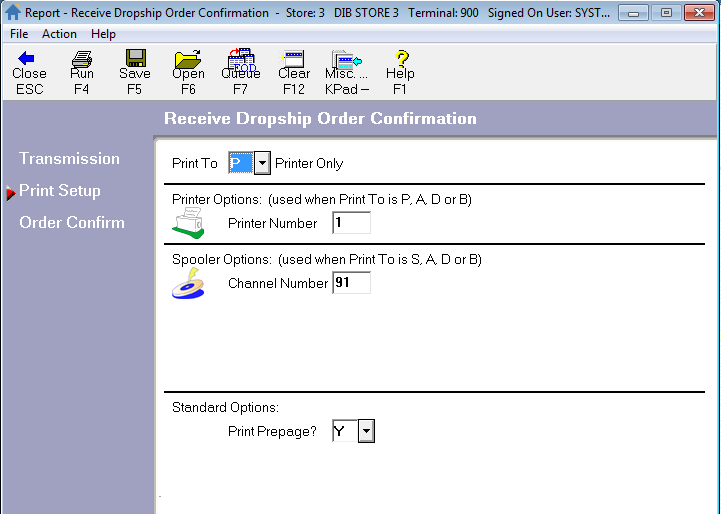Click the Queue F7 calendar icon
Screen dimensions: 721x514
tap(241, 59)
